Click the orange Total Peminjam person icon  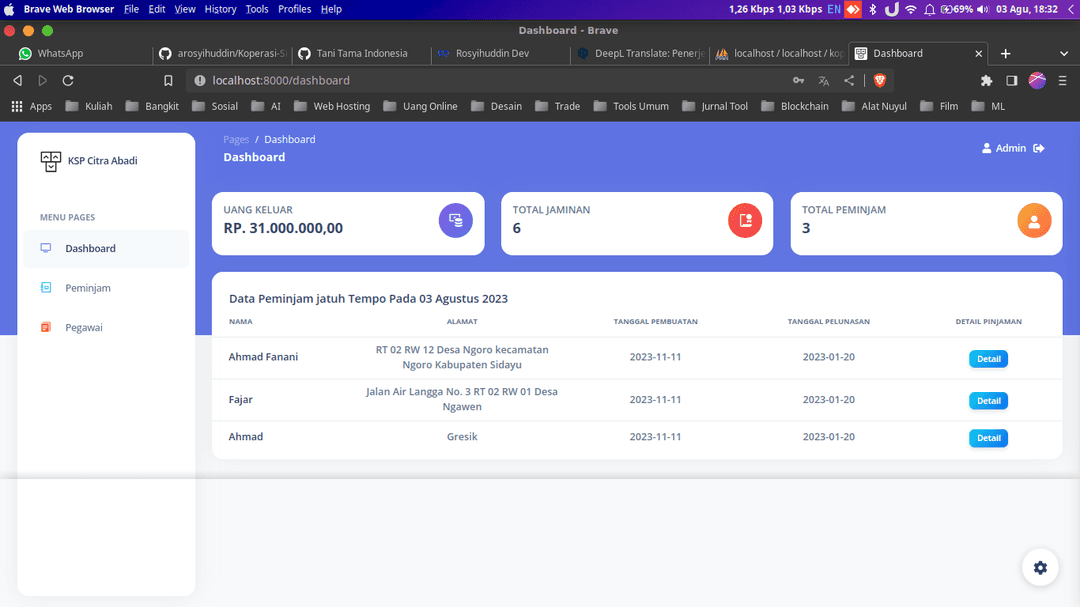pos(1034,220)
